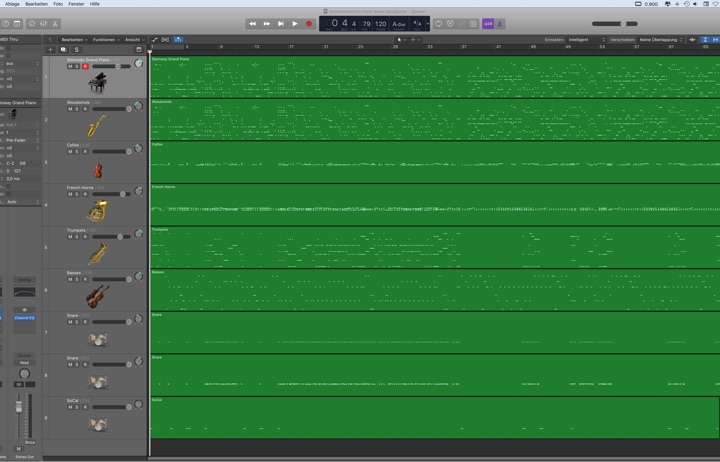Mute the Steinway Grand Piano track
Image resolution: width=720 pixels, height=462 pixels.
pos(70,66)
